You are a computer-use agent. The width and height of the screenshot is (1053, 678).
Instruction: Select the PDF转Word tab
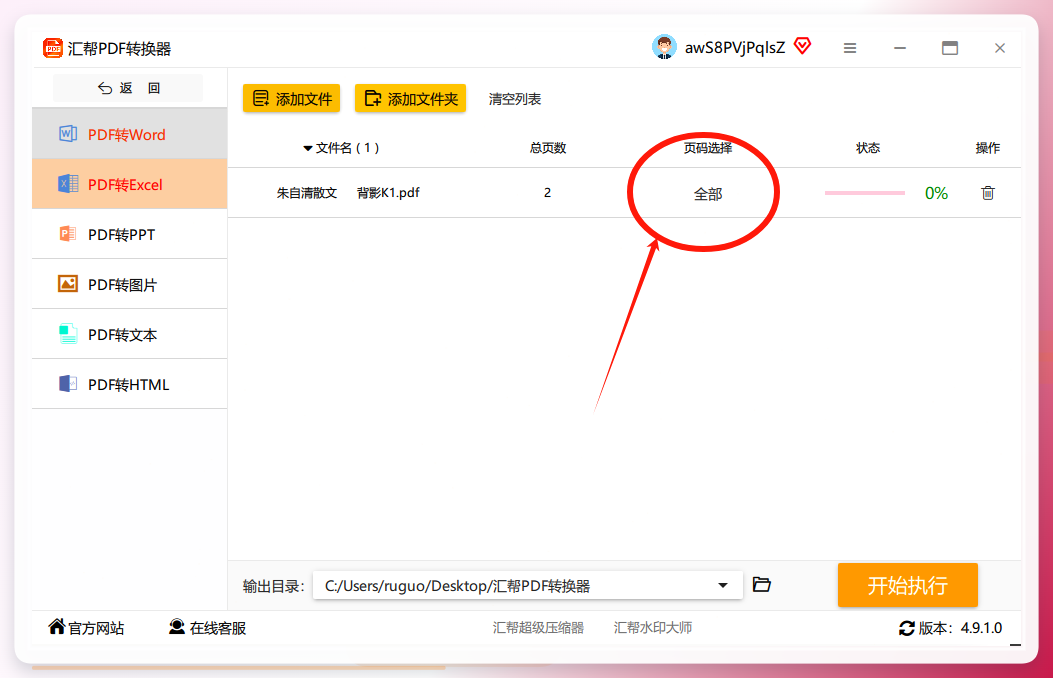pos(130,134)
